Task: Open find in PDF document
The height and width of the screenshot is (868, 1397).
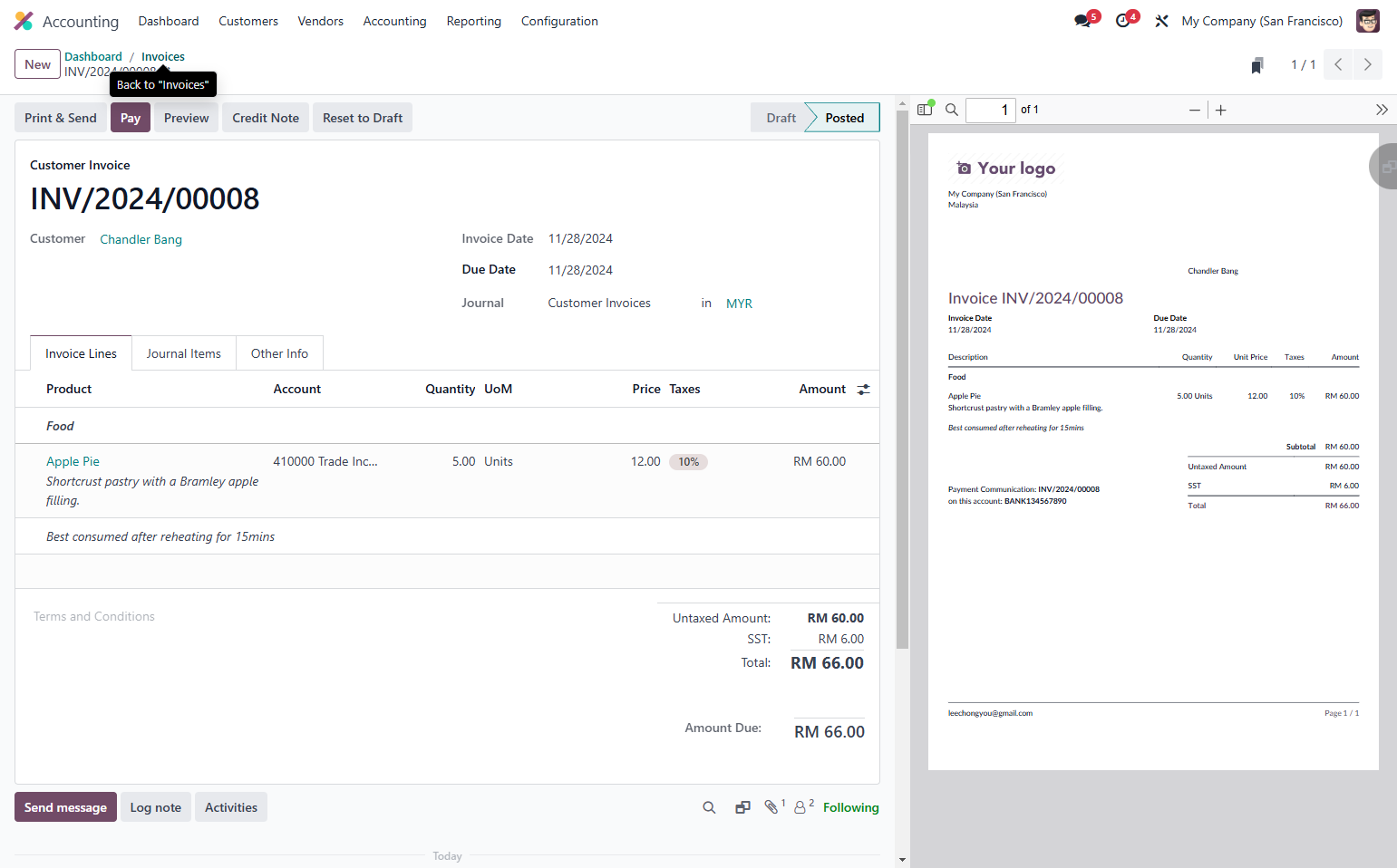Action: coord(952,110)
